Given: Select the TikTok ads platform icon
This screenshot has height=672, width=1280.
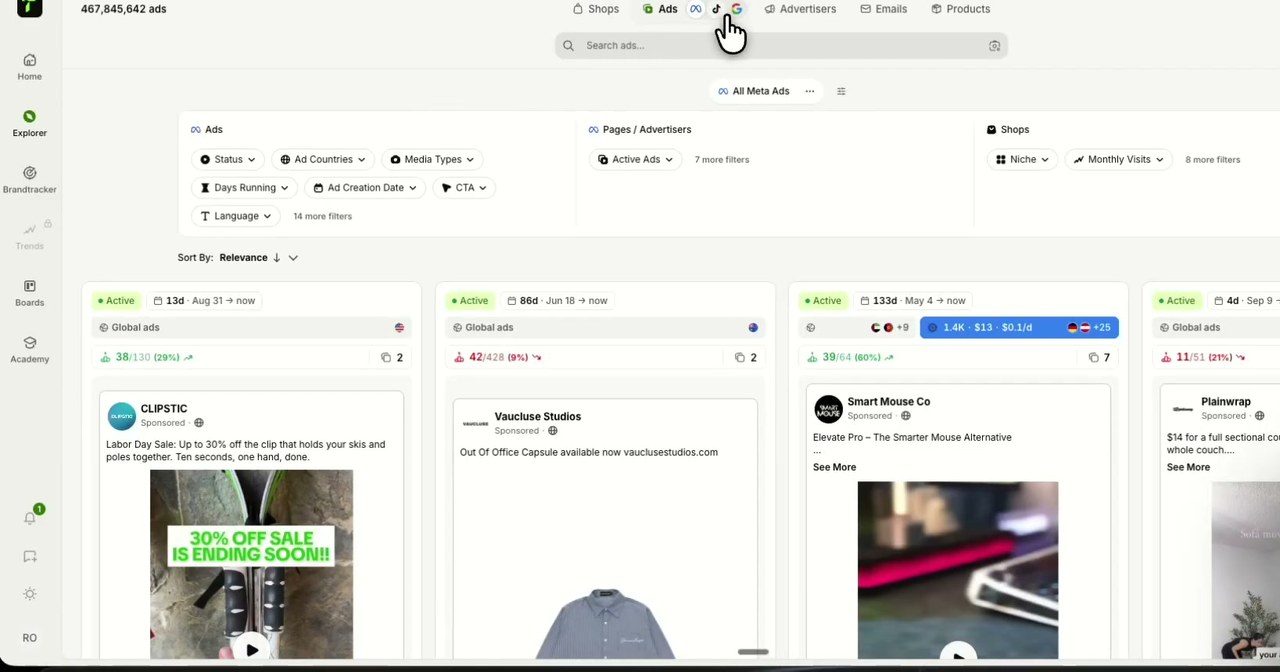Looking at the screenshot, I should click(x=716, y=9).
